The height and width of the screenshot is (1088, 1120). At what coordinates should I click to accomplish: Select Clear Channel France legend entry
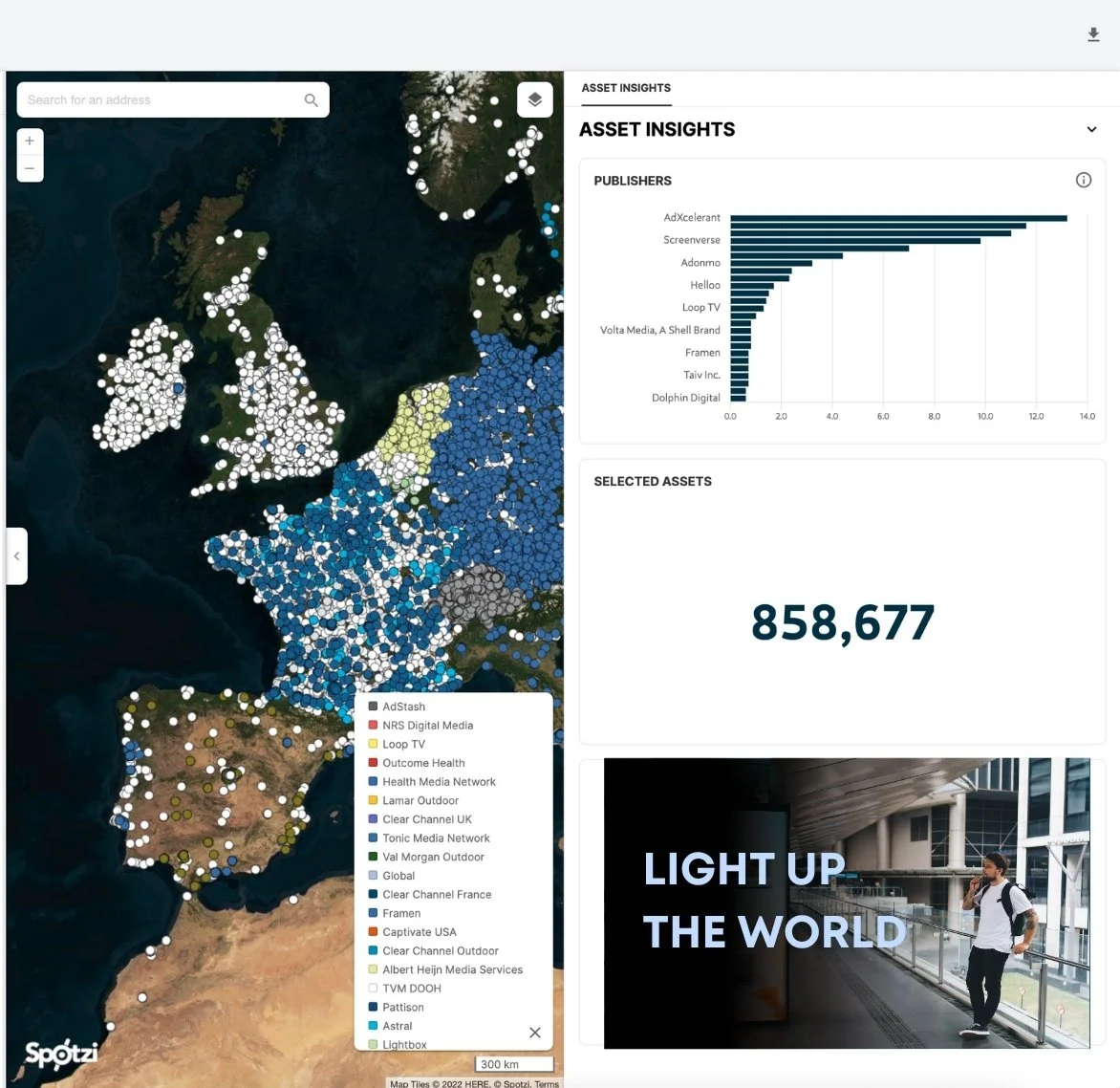pyautogui.click(x=429, y=895)
